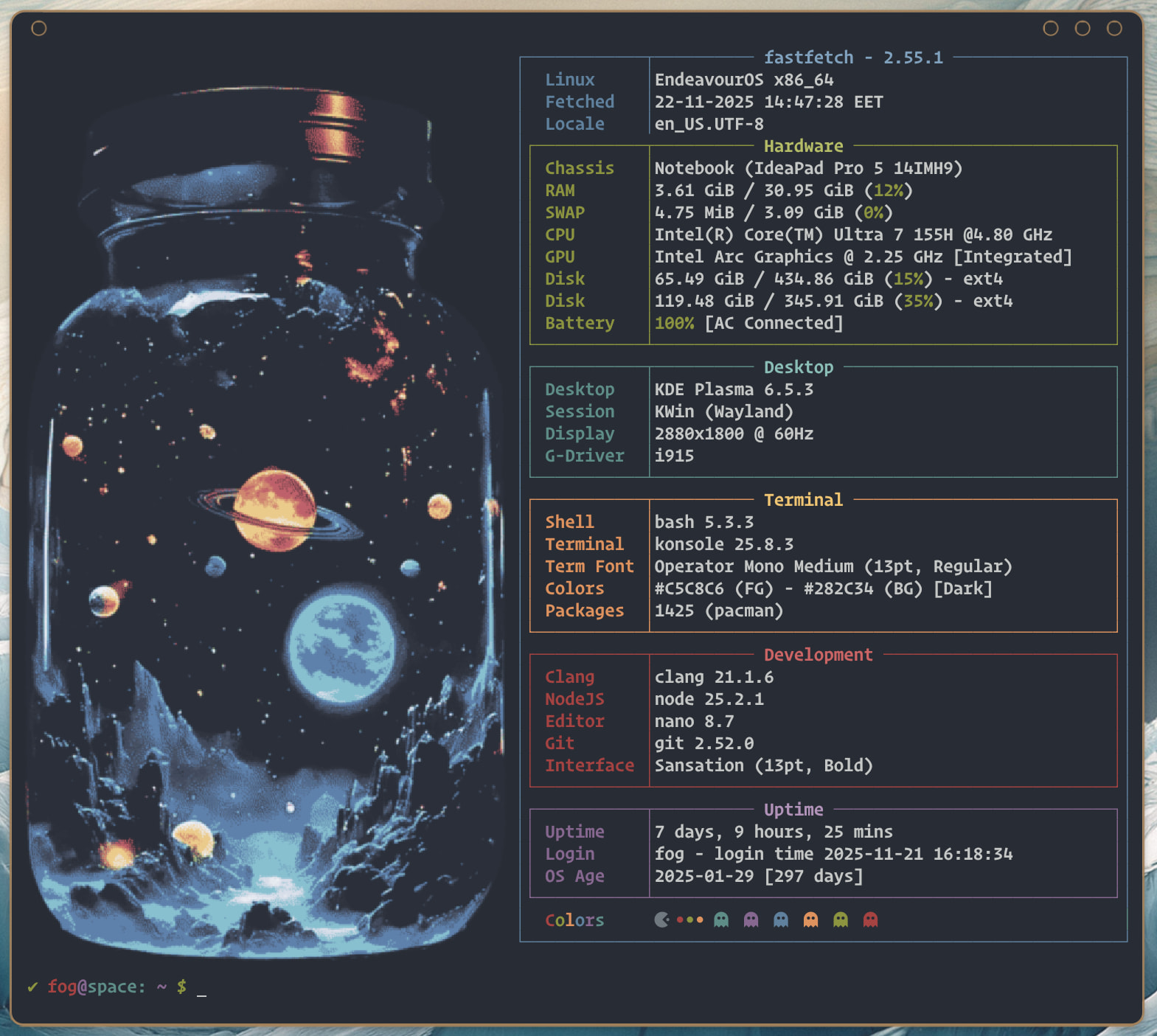The image size is (1157, 1036).
Task: Click the teal ghost icon
Action: click(721, 919)
